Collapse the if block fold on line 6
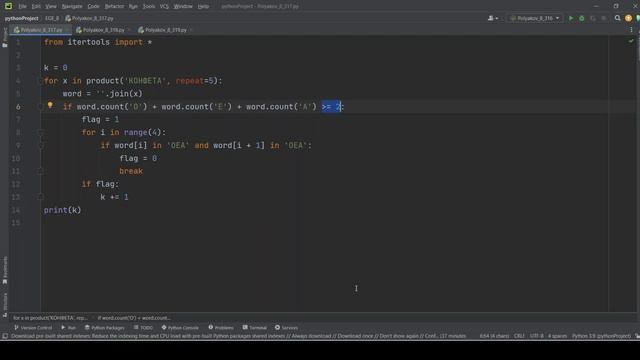The image size is (640, 360). coord(40,107)
